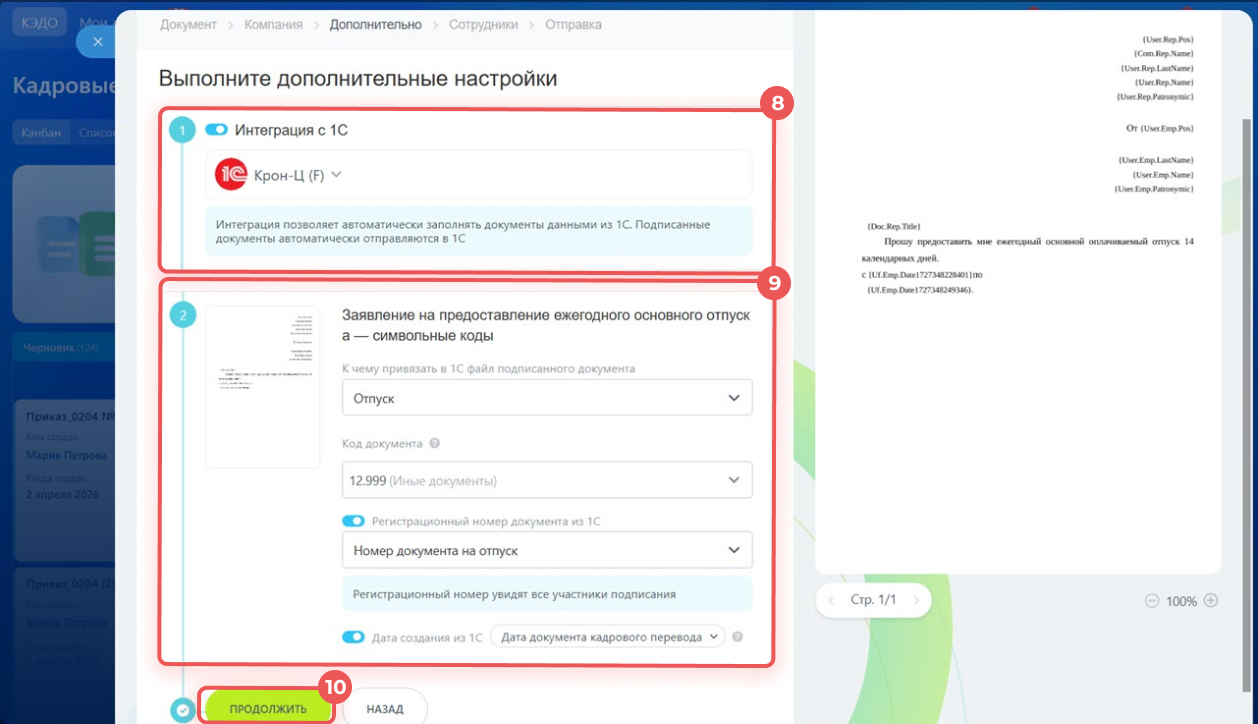Turn off Дата создания из 1С toggle
The image size is (1258, 724).
pyautogui.click(x=353, y=637)
